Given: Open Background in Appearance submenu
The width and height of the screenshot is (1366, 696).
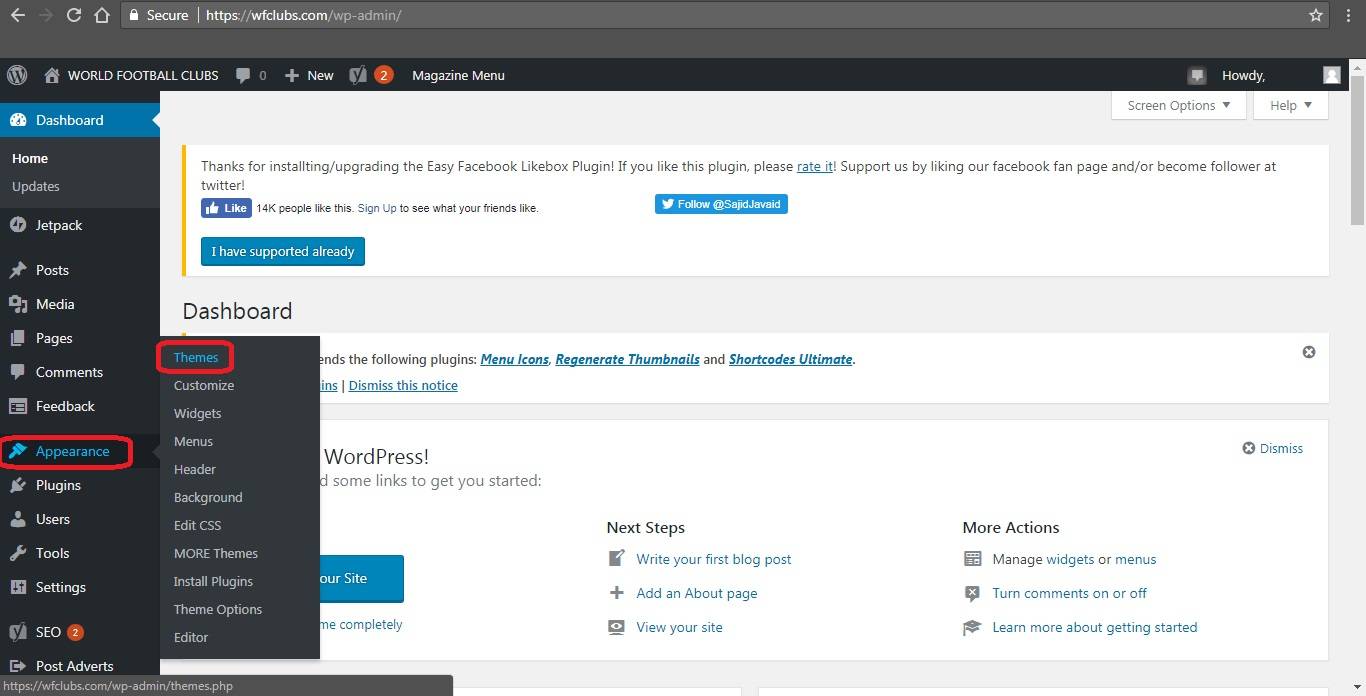Looking at the screenshot, I should pos(208,497).
